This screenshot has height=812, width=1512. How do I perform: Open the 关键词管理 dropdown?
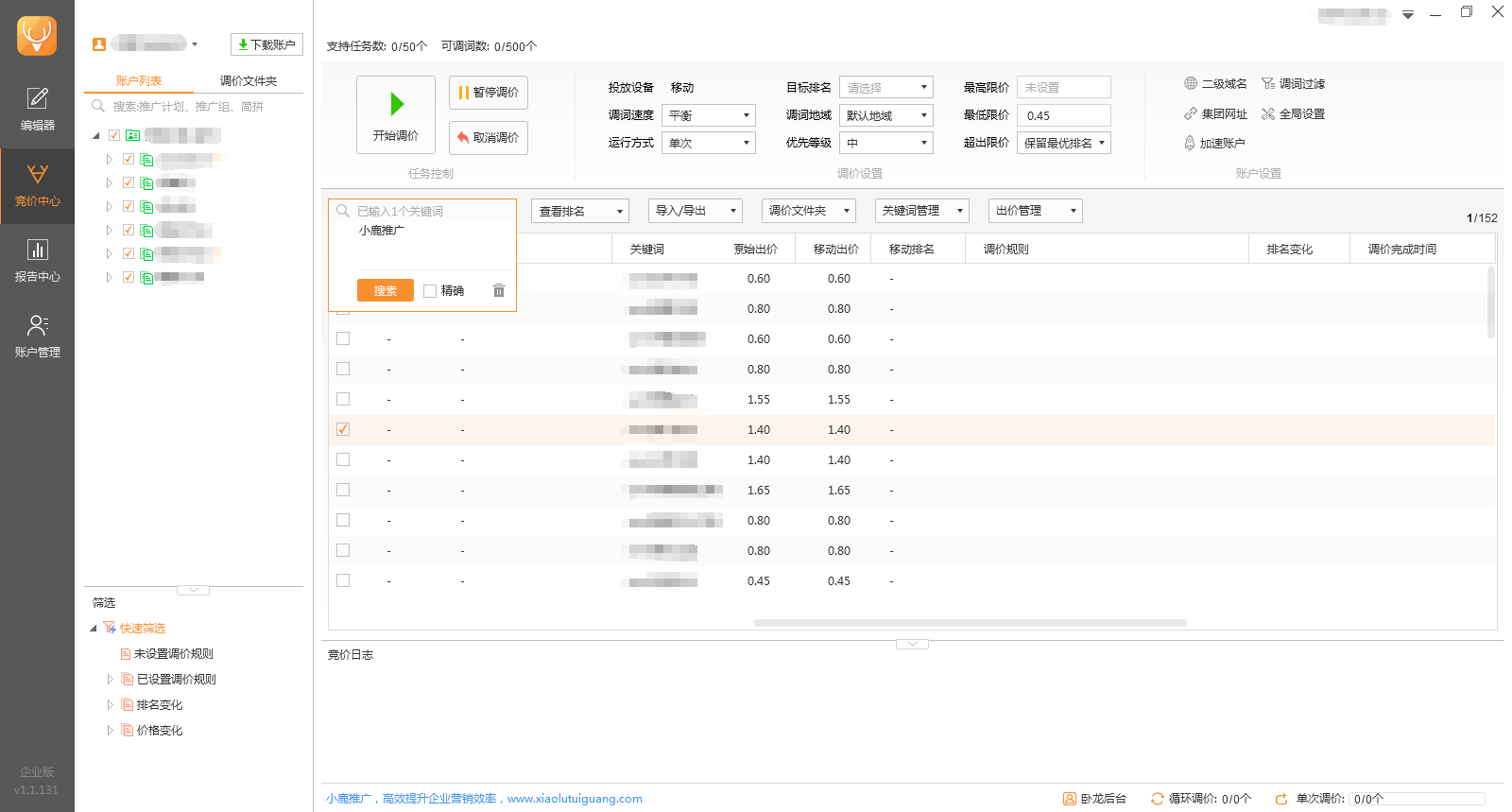click(922, 211)
